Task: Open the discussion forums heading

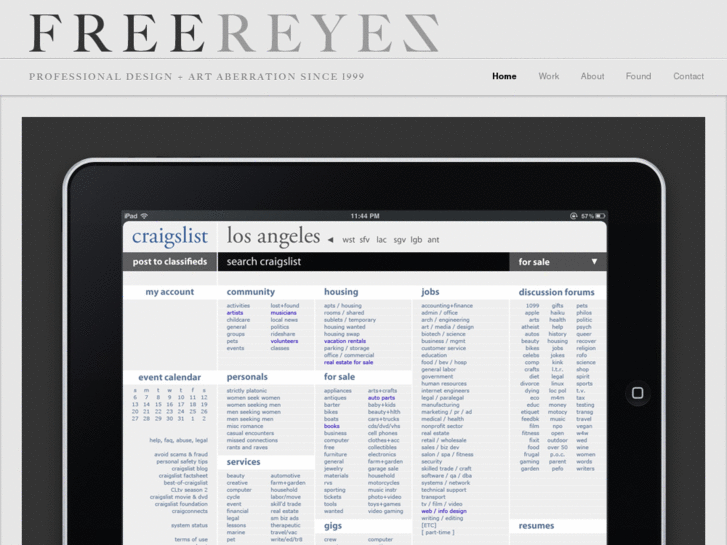Action: pyautogui.click(x=556, y=292)
